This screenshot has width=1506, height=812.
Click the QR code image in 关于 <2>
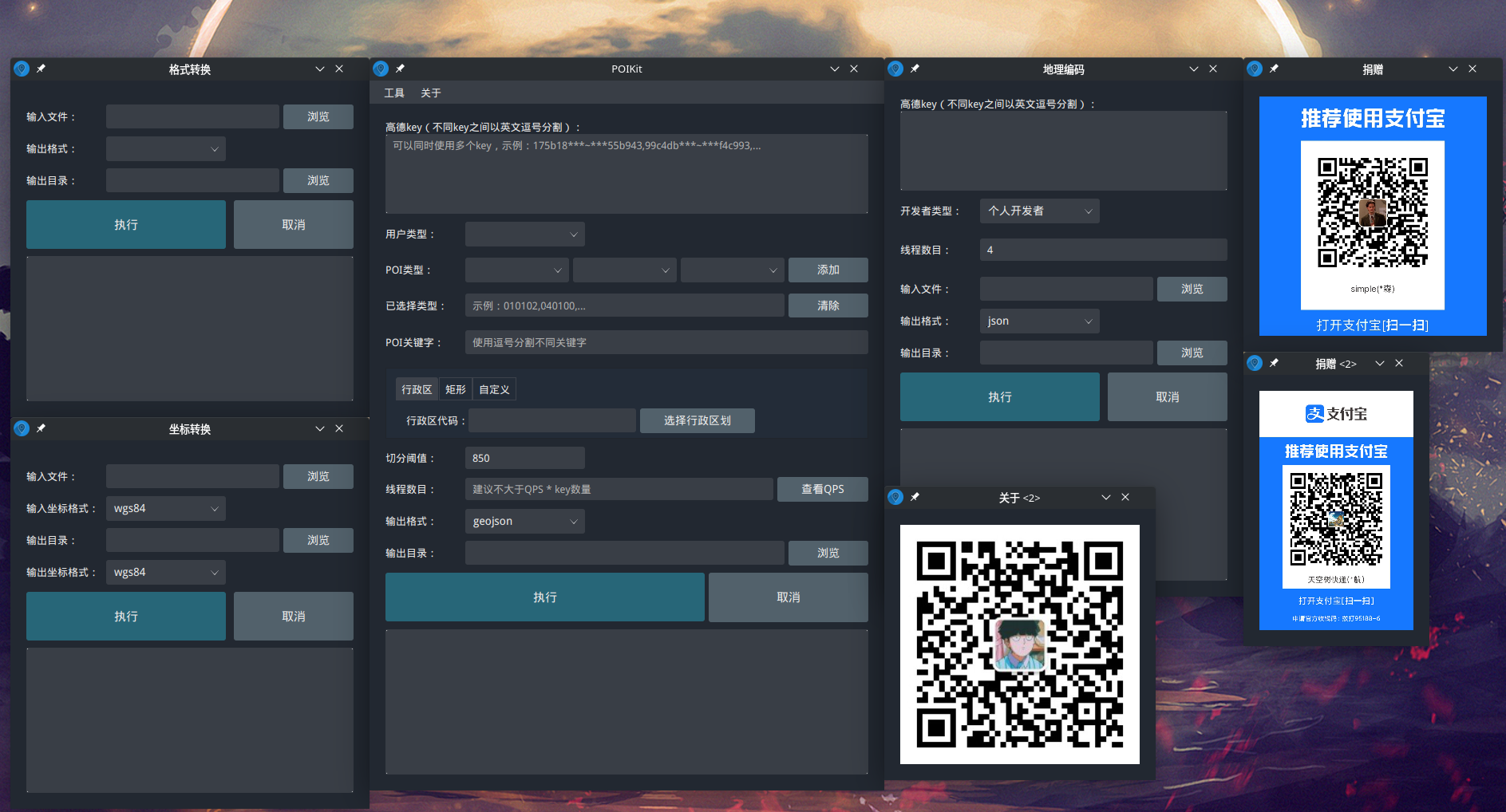coord(1020,644)
